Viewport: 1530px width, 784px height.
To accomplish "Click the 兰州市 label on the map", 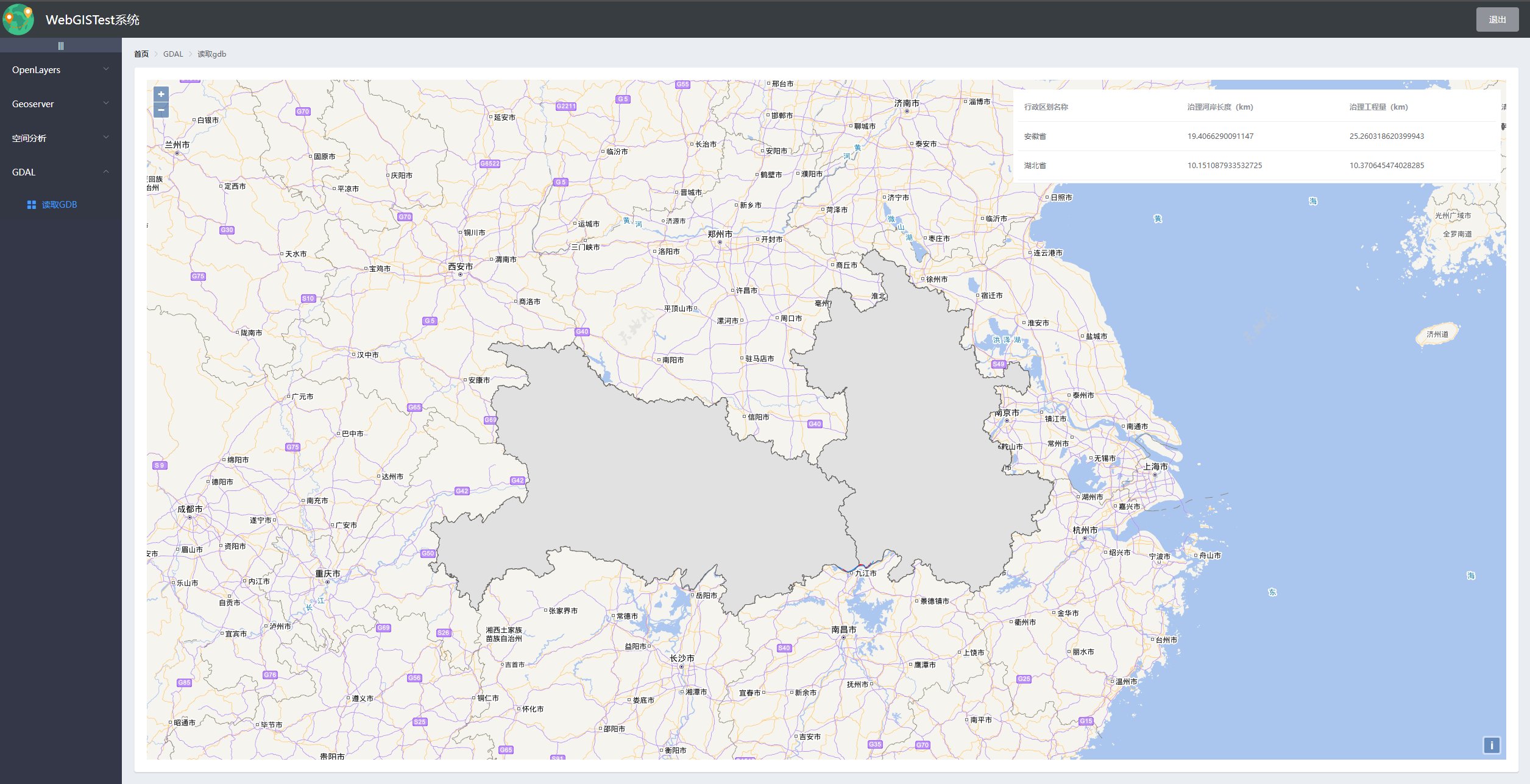I will (x=177, y=144).
